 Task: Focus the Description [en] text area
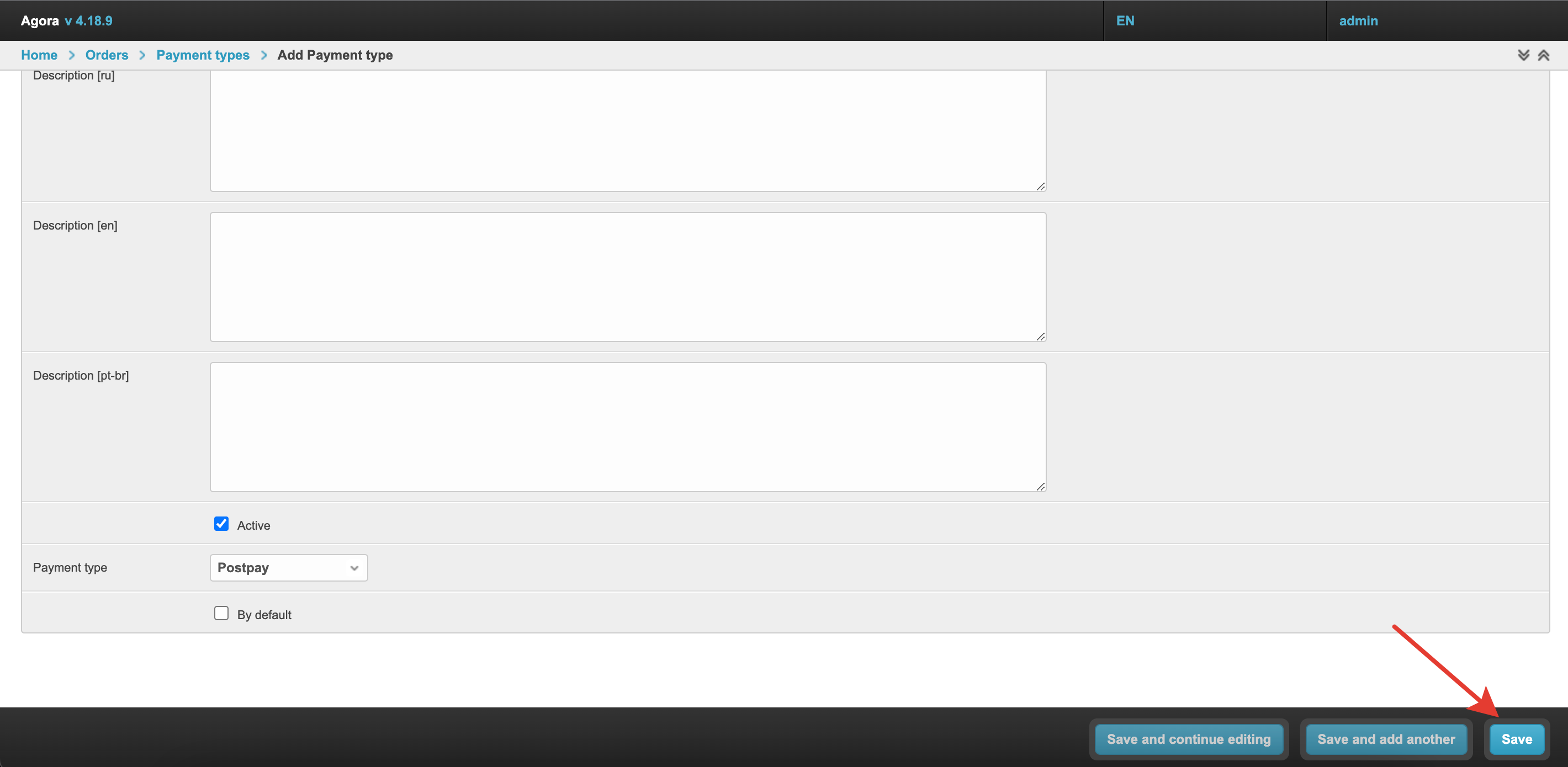pos(628,277)
